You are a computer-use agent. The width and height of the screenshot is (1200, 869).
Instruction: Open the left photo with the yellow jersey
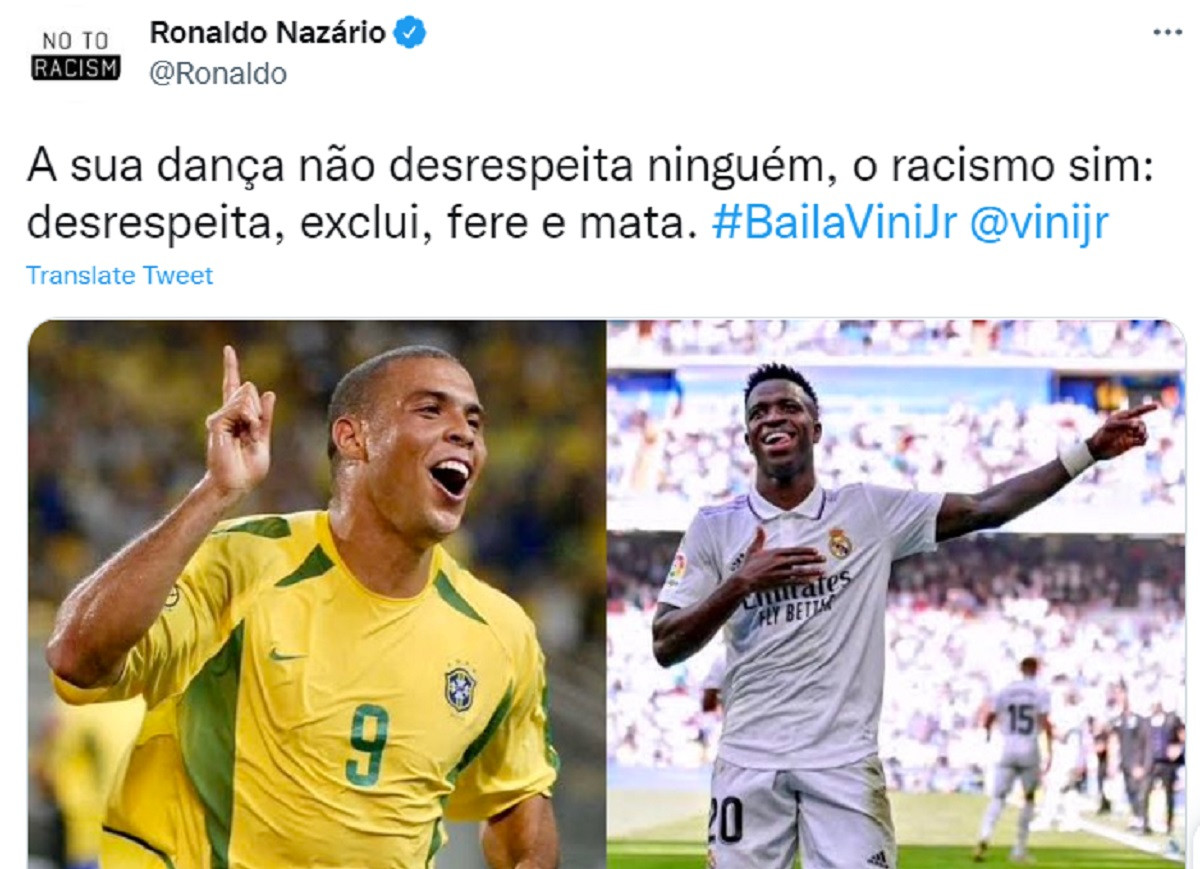(x=316, y=594)
